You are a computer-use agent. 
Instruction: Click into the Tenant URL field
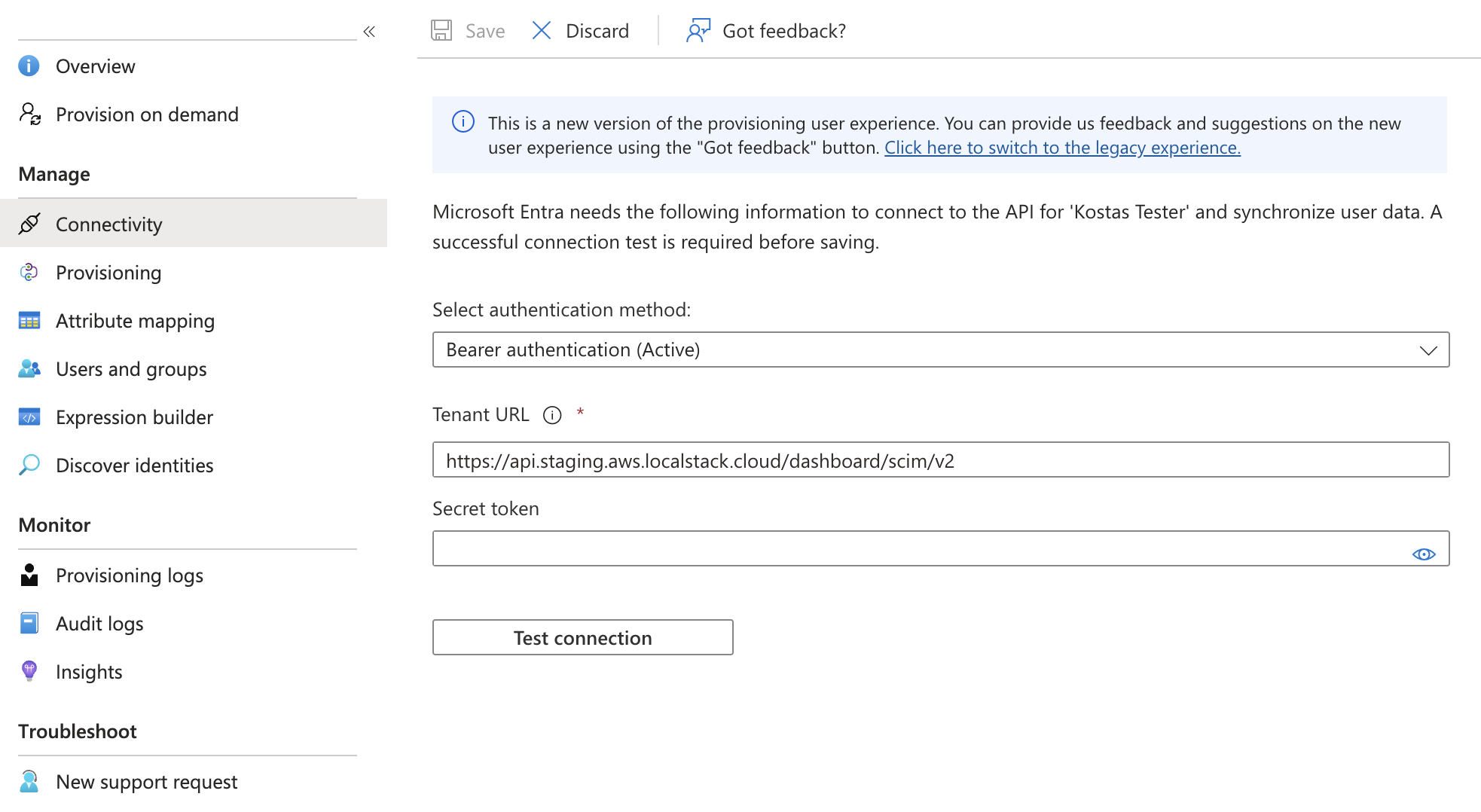pyautogui.click(x=941, y=459)
